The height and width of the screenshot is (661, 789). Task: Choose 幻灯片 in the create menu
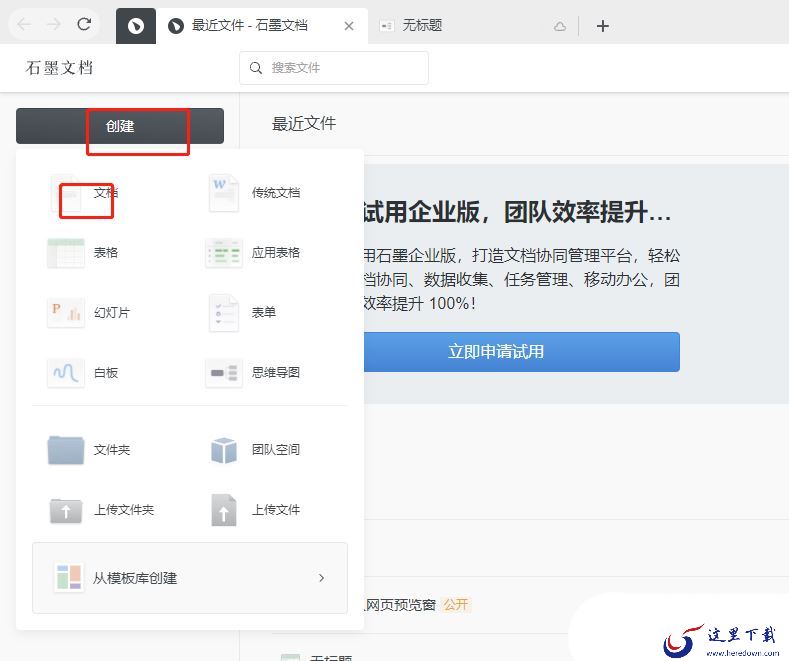coord(112,312)
